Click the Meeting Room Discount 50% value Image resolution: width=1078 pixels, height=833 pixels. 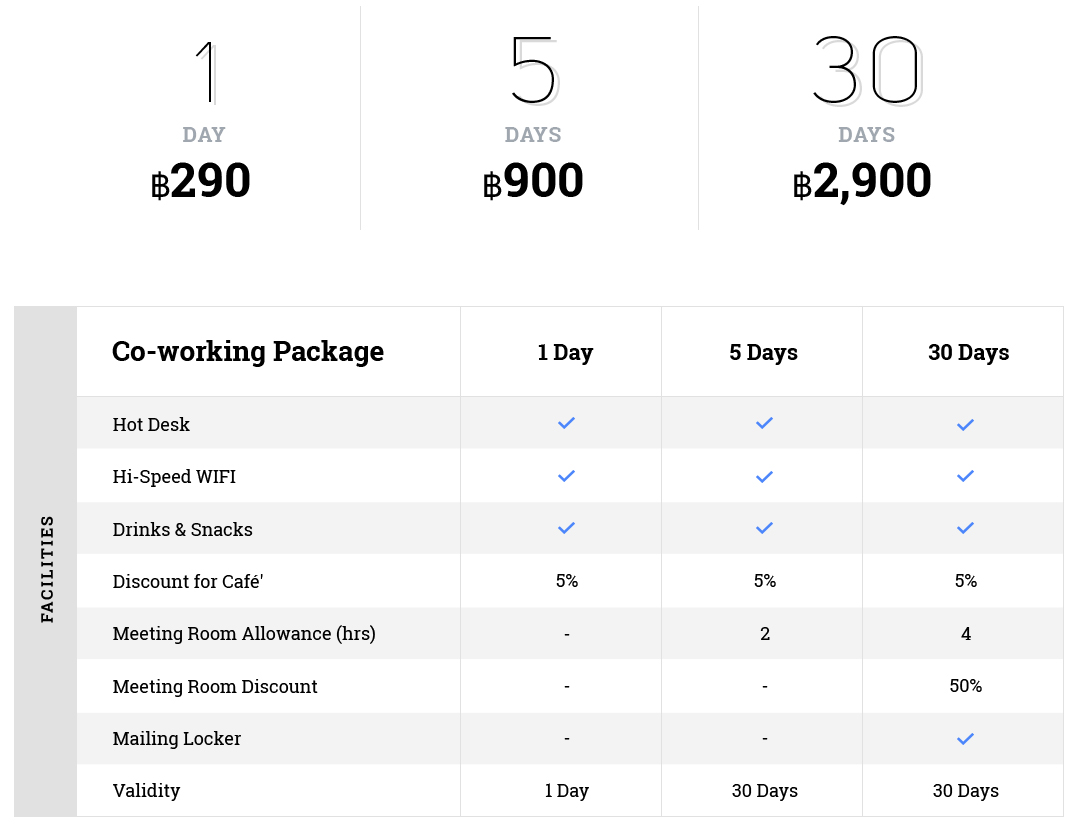click(x=966, y=686)
